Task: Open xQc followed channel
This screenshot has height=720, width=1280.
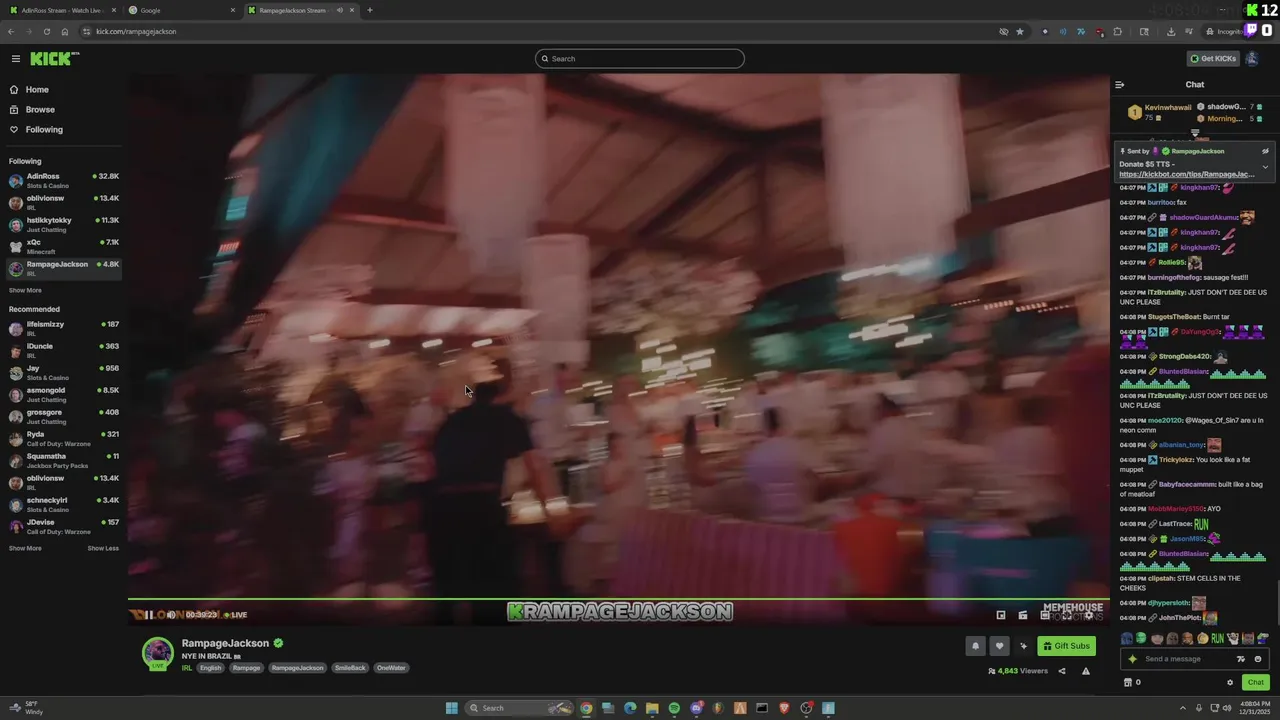Action: click(x=64, y=246)
